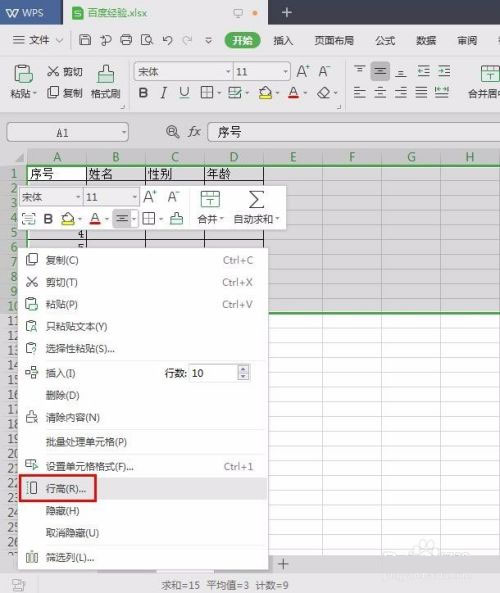Image resolution: width=500 pixels, height=593 pixels.
Task: Click the Save icon in quick toolbar
Action: 85,40
